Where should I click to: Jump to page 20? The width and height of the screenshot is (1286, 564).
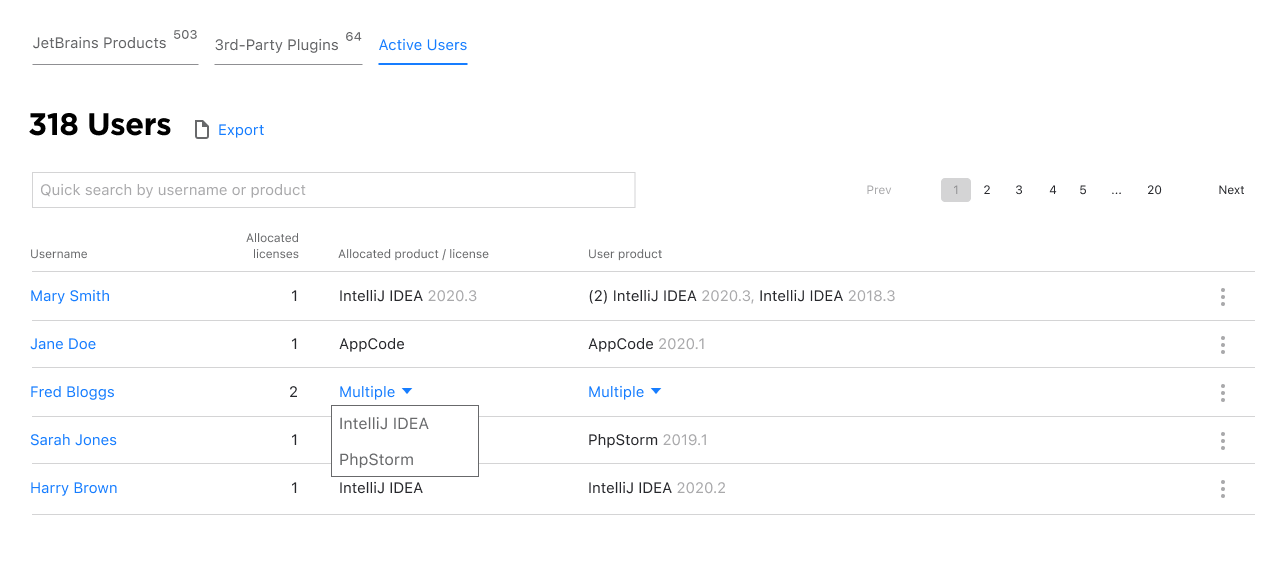point(1154,190)
